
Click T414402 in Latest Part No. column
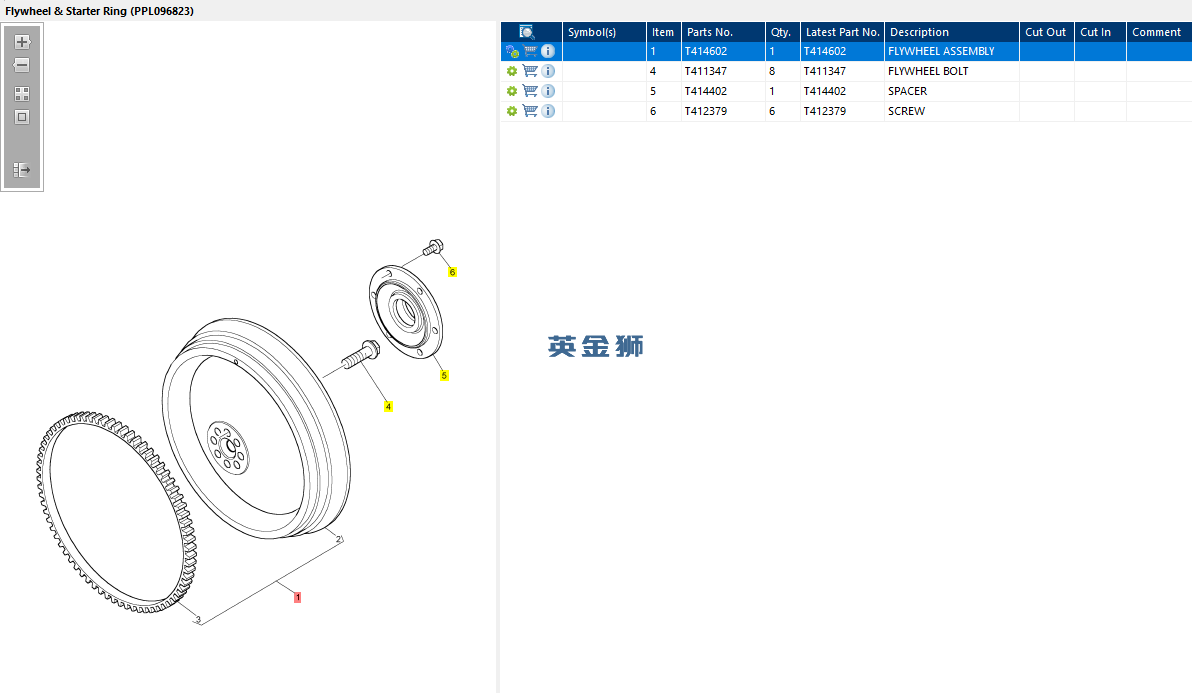coord(825,91)
